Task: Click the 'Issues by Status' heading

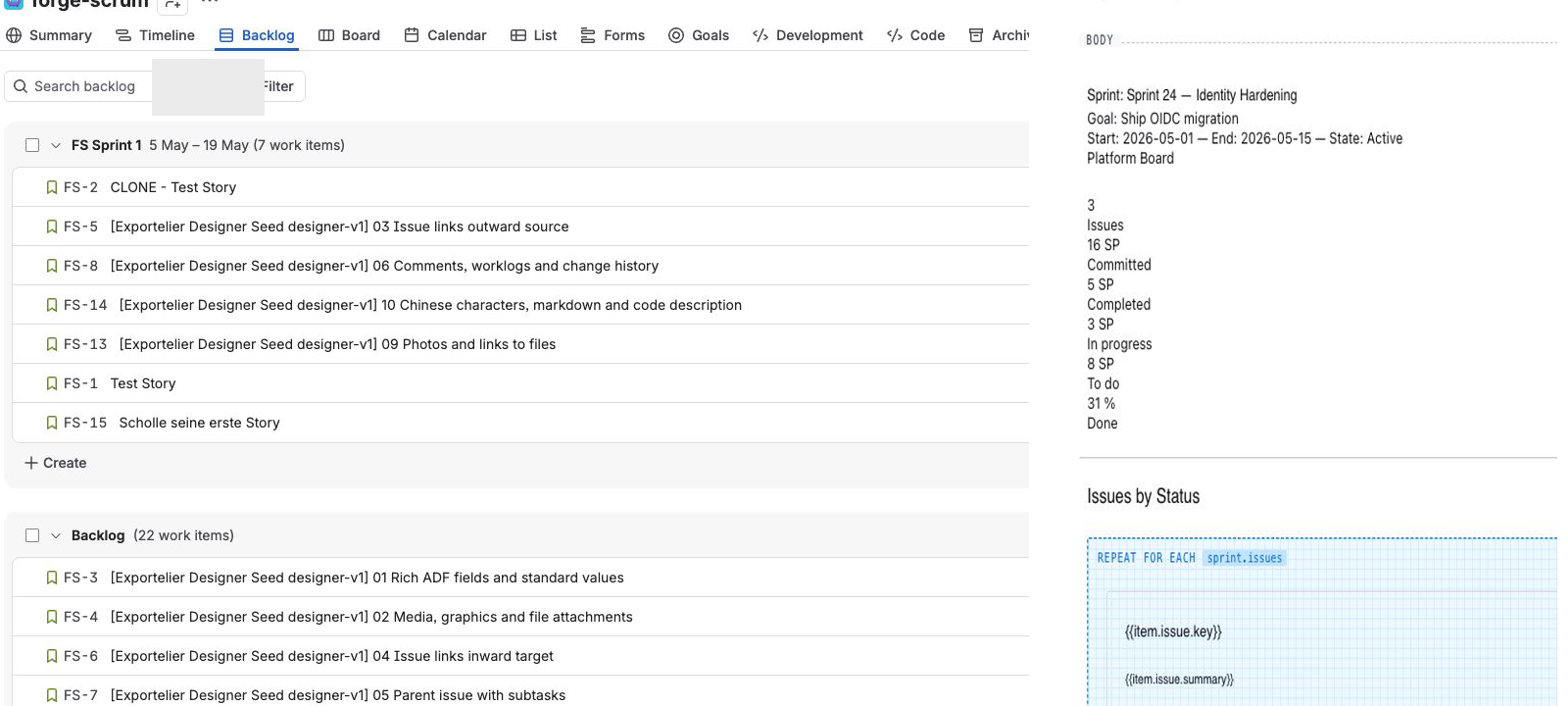Action: [x=1143, y=496]
